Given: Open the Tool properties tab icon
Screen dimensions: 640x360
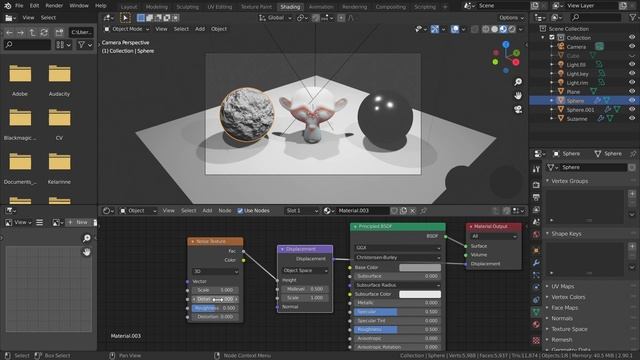Looking at the screenshot, I should [536, 169].
